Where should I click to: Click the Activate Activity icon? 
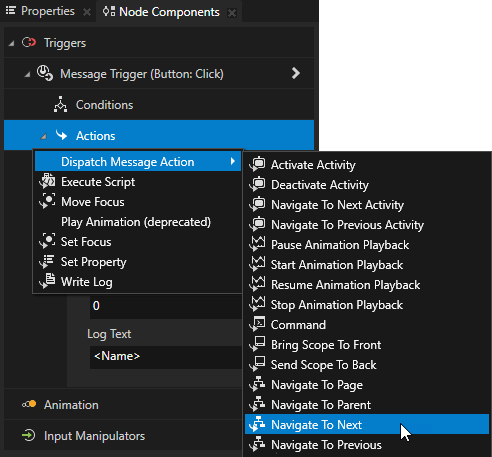[257, 165]
